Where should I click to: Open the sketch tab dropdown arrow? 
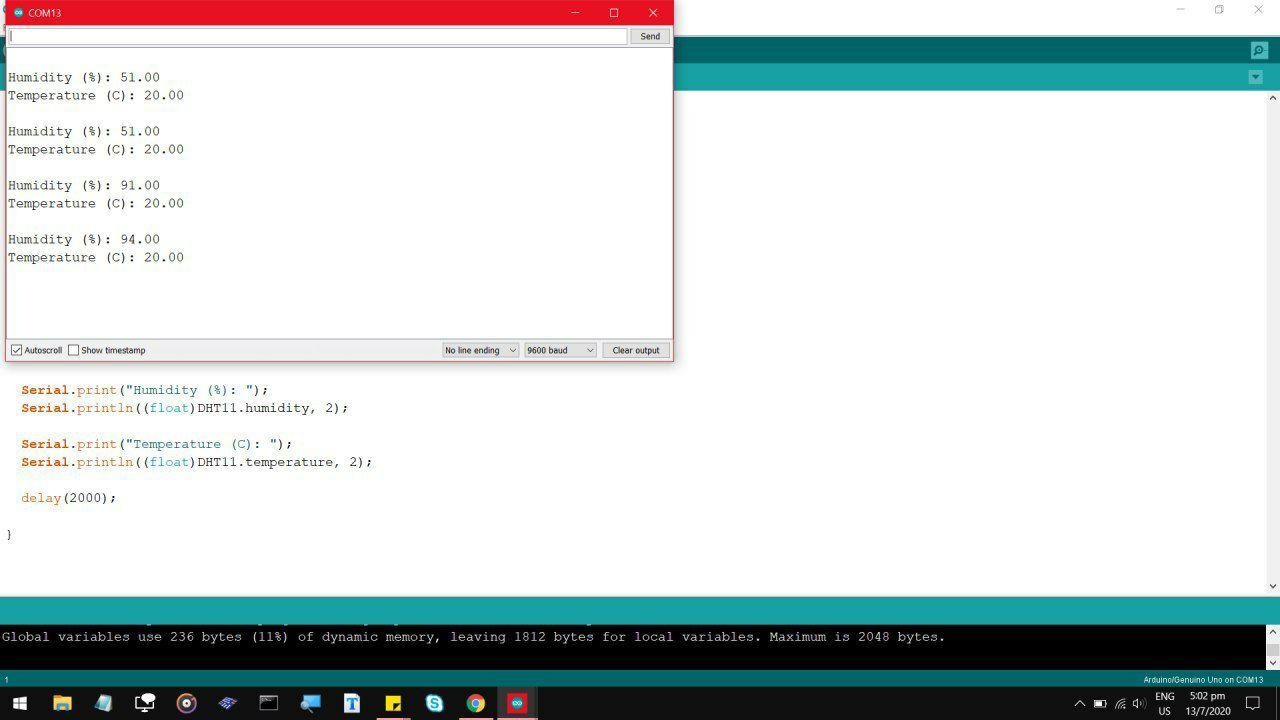coord(1256,77)
